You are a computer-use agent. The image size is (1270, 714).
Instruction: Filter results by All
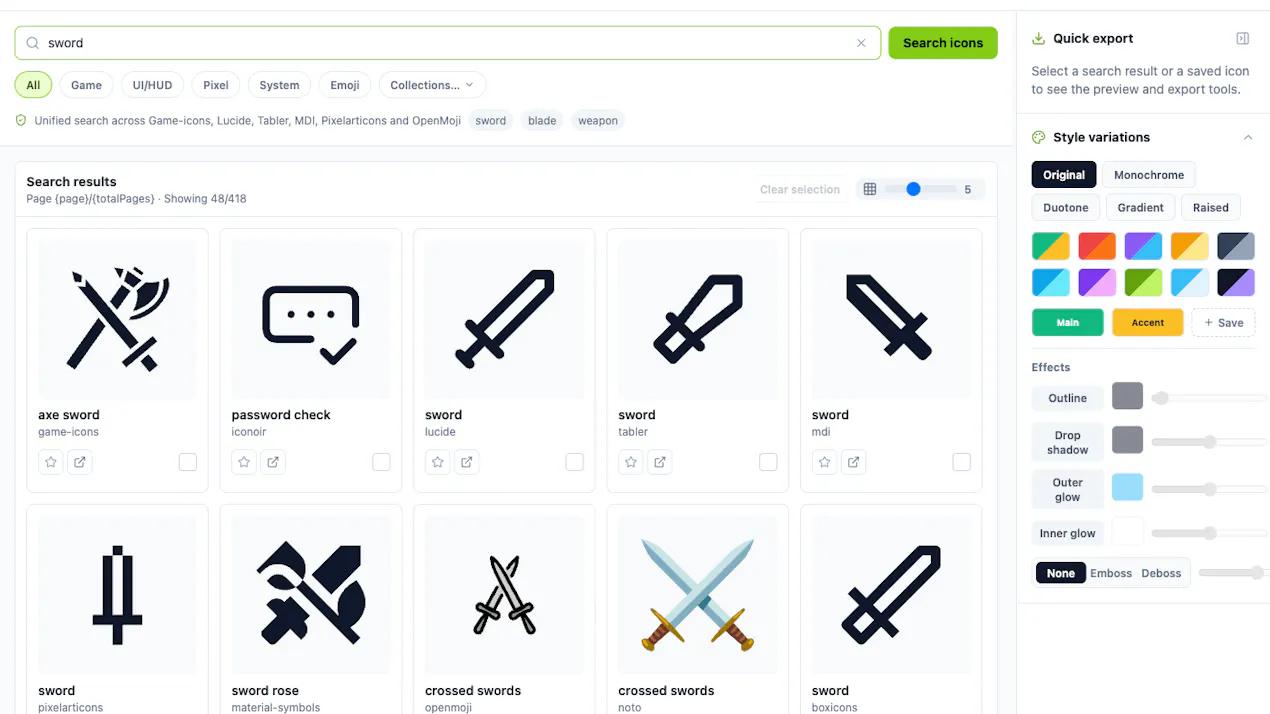pyautogui.click(x=33, y=85)
